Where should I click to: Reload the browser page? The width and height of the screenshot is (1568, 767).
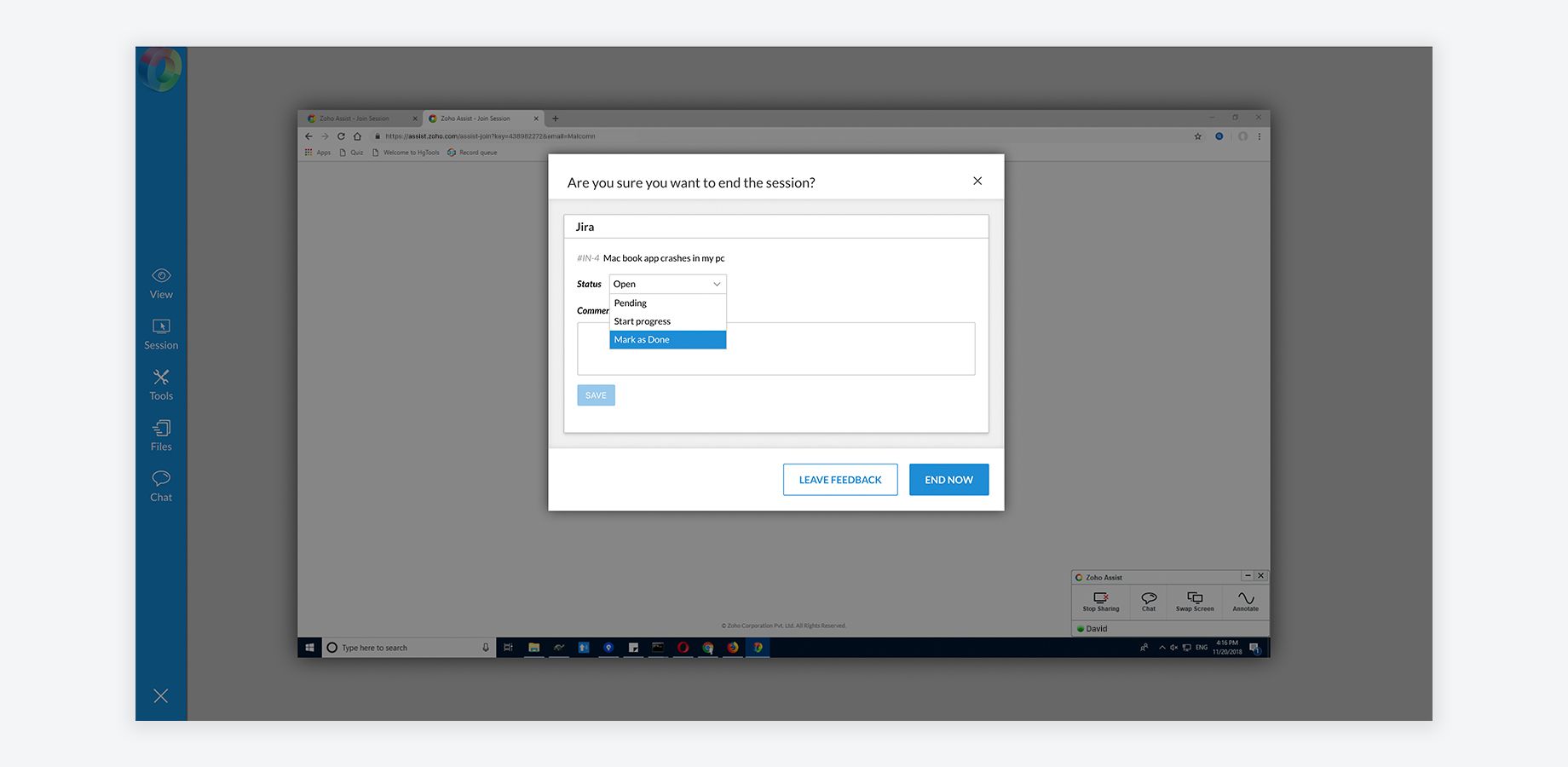tap(341, 136)
